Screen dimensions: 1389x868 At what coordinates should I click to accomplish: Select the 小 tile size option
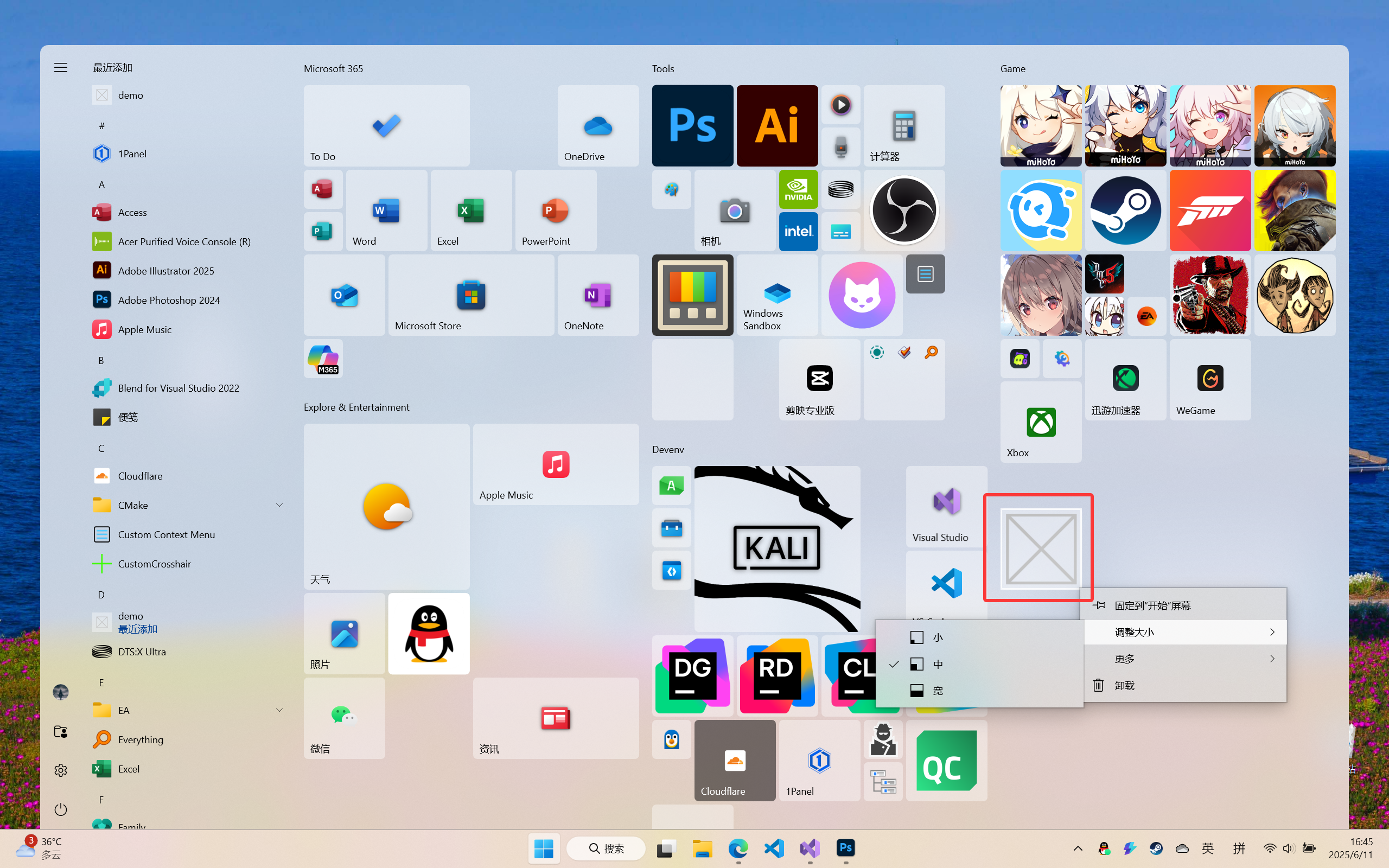click(979, 637)
